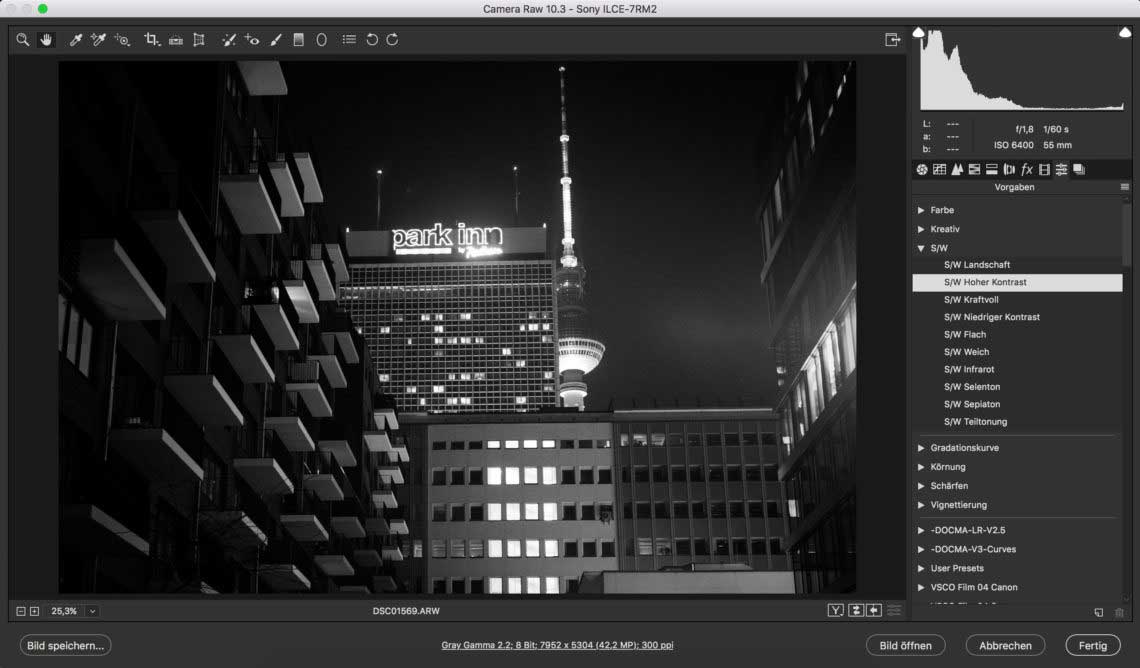Click the Bild öffnen button

[x=905, y=646]
